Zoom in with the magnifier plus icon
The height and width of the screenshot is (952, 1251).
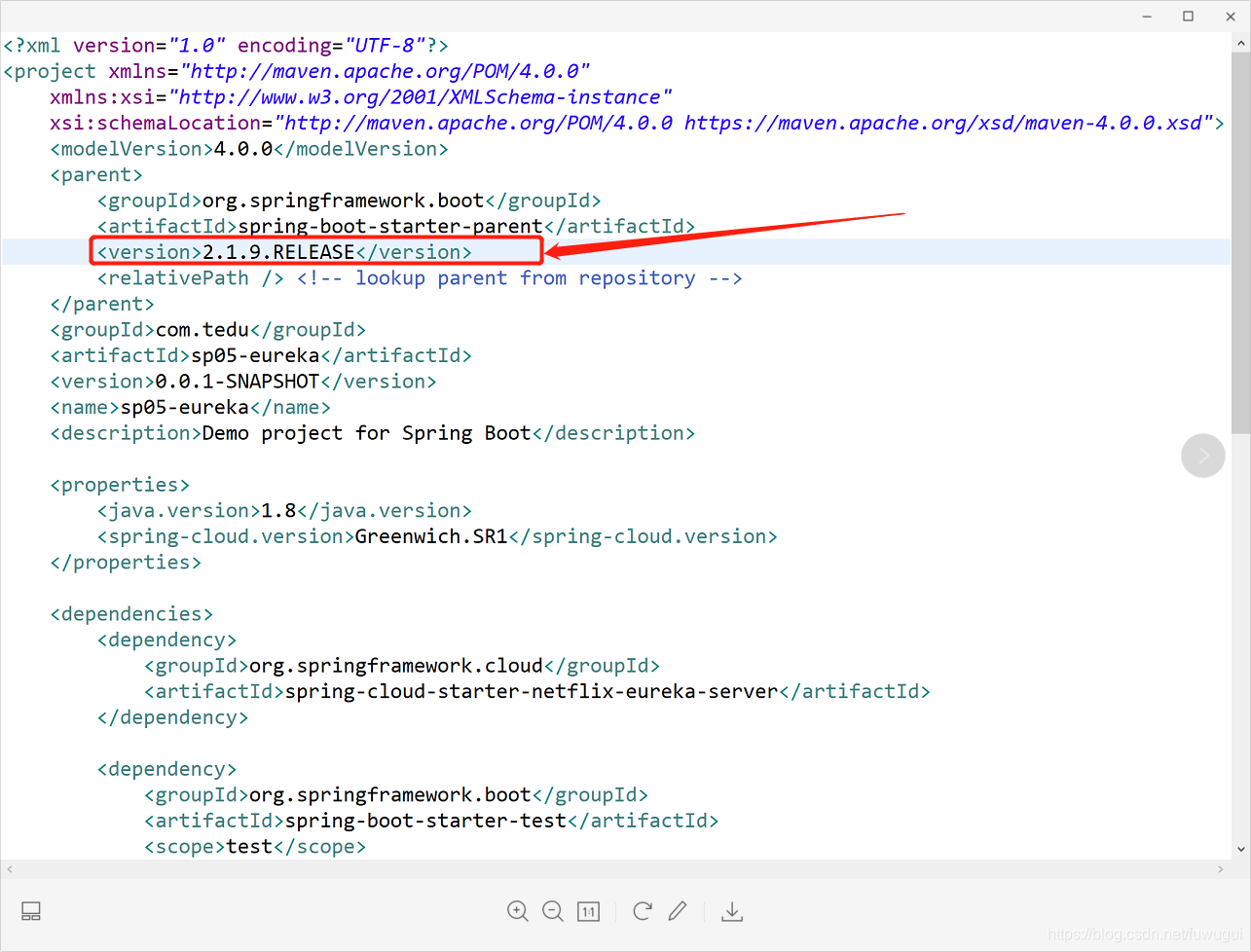(518, 911)
